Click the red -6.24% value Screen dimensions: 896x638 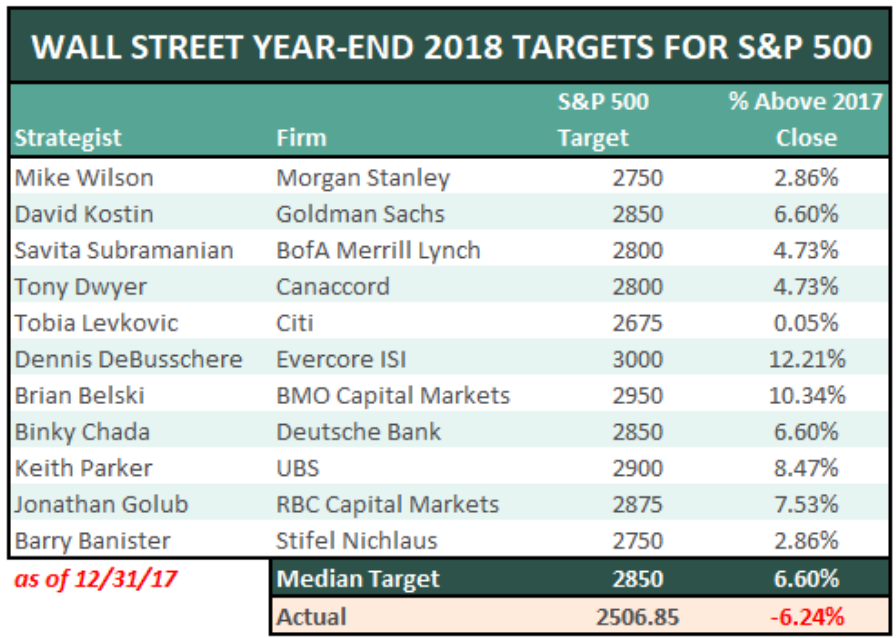pyautogui.click(x=807, y=617)
